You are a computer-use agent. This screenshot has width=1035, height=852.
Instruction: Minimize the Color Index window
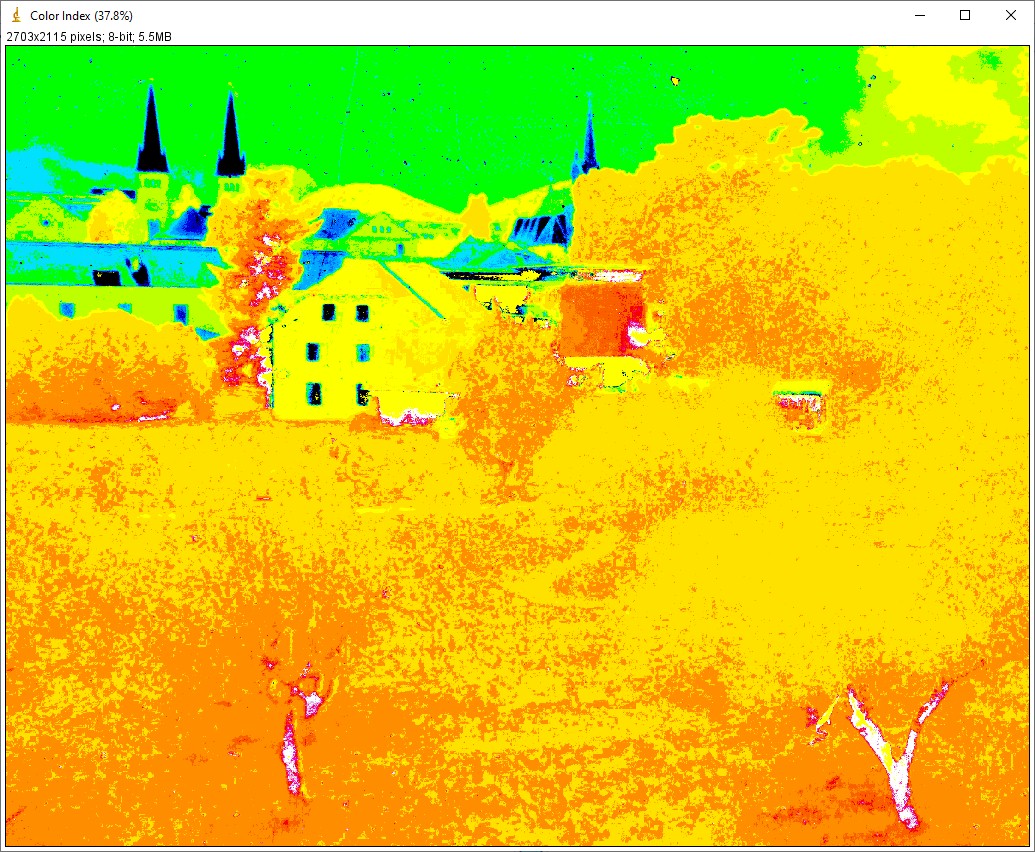920,15
